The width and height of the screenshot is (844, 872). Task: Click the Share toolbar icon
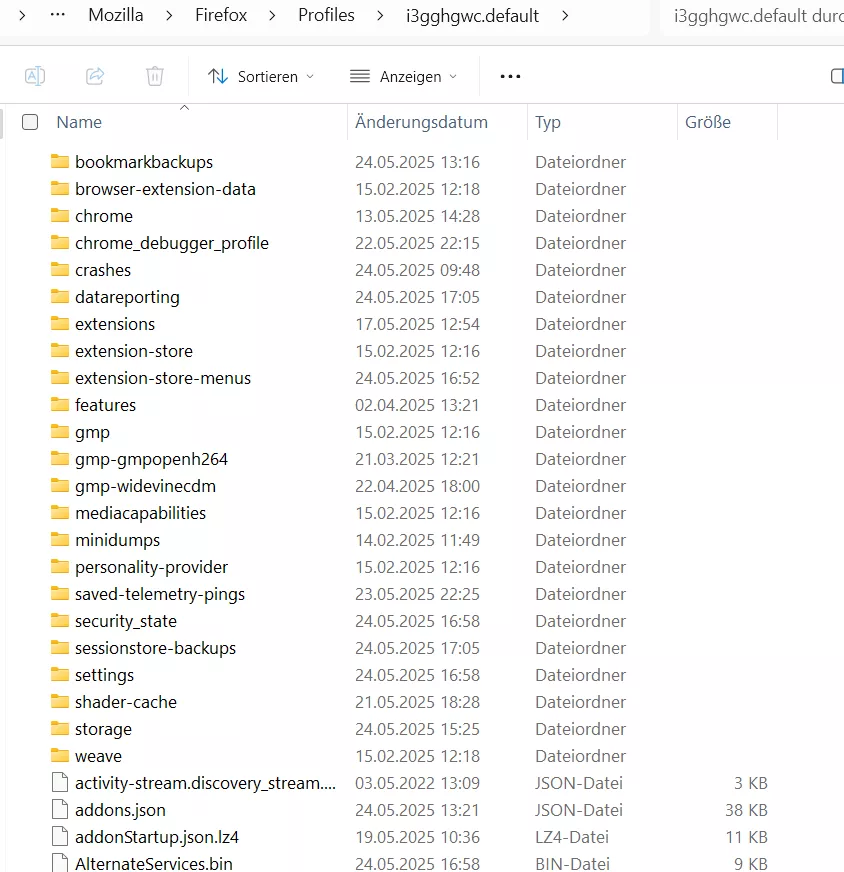click(95, 76)
